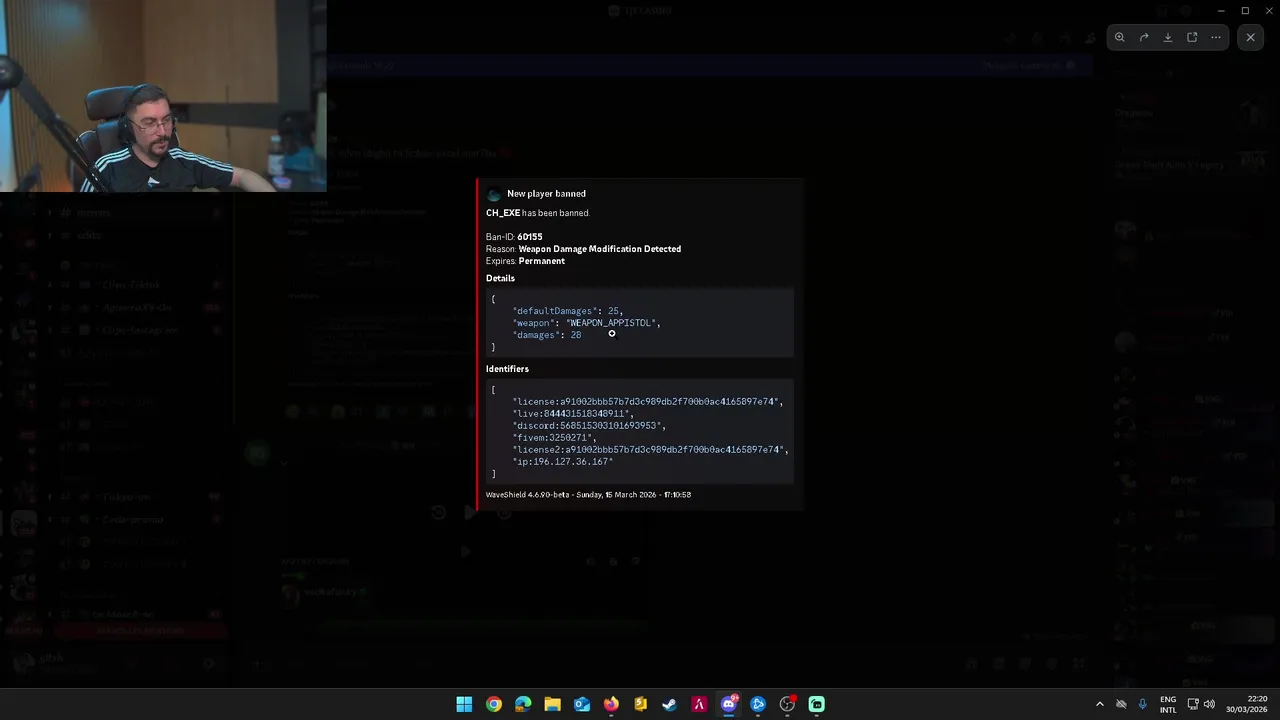Zoom in with the magnifier icon
This screenshot has height=720, width=1280.
(1120, 37)
